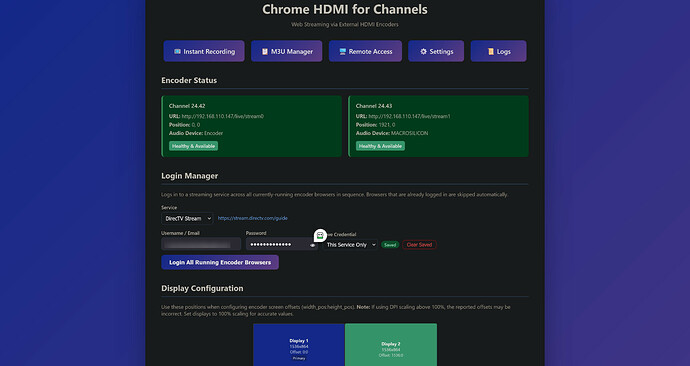This screenshot has width=690, height=366.
Task: Toggle password visibility eye icon
Action: [312, 245]
